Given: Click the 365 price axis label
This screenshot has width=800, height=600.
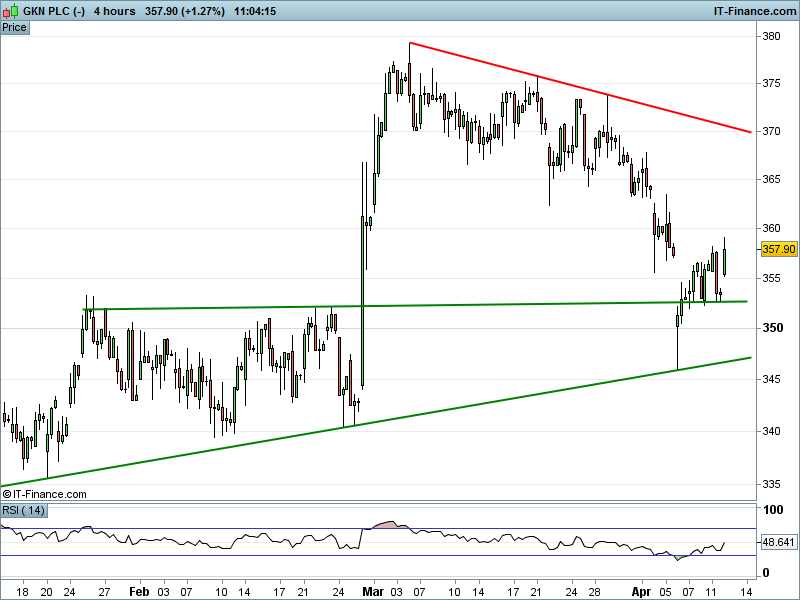Looking at the screenshot, I should click(x=771, y=179).
